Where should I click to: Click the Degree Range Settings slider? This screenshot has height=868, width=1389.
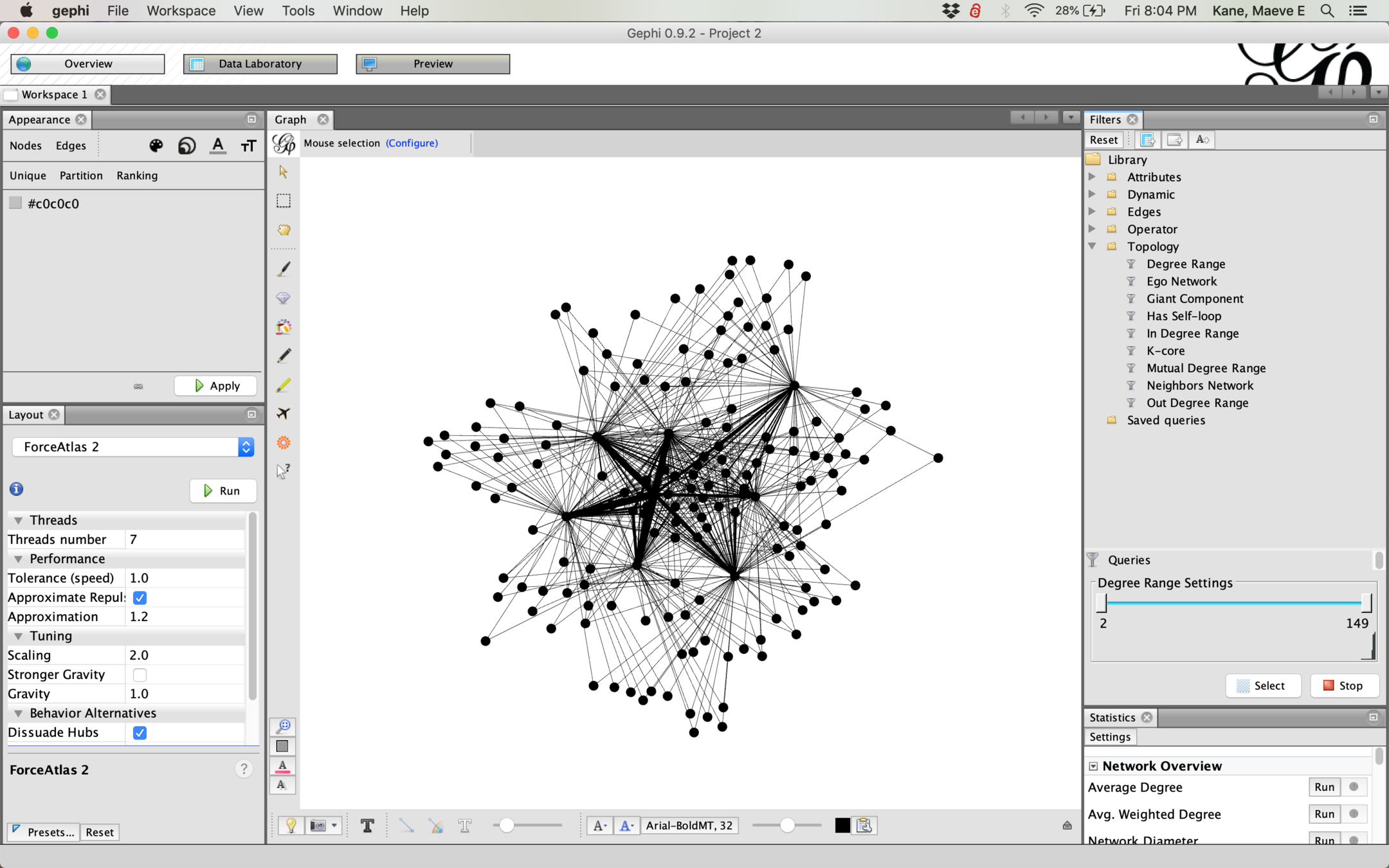click(1233, 603)
